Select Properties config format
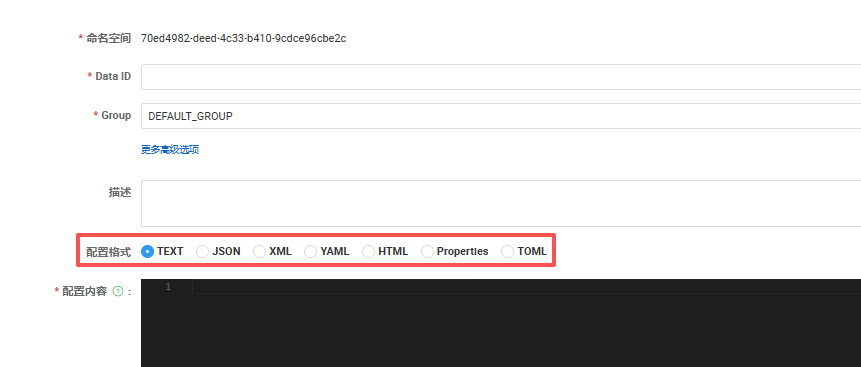Image resolution: width=861 pixels, height=367 pixels. point(427,252)
